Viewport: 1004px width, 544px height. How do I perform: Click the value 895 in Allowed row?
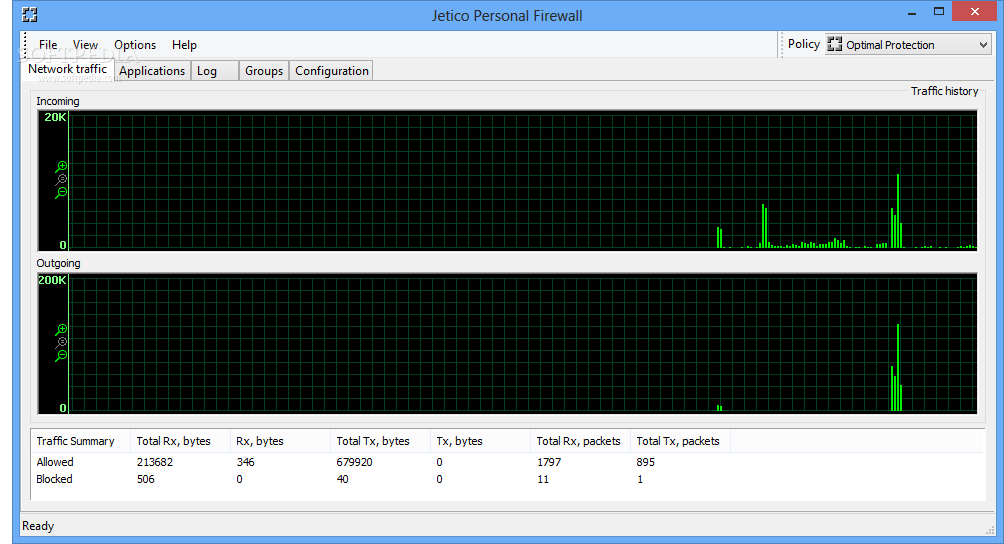[645, 462]
